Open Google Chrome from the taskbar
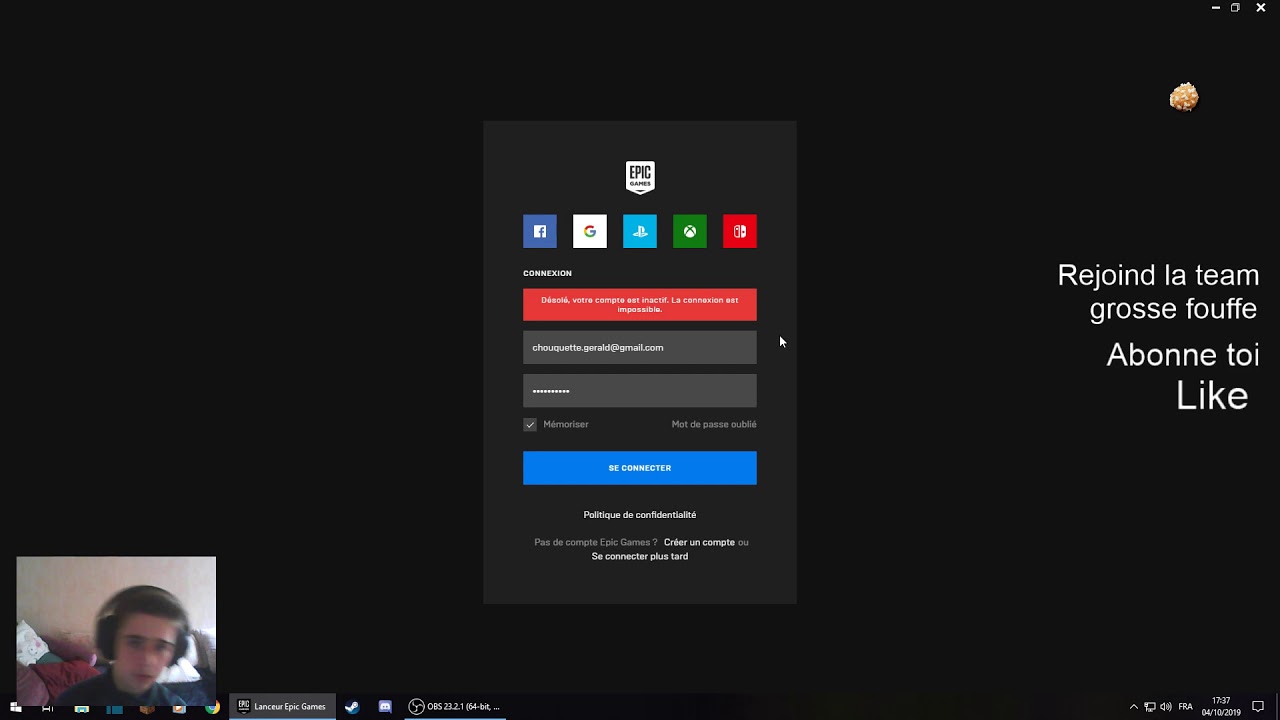This screenshot has height=720, width=1280. pyautogui.click(x=212, y=707)
